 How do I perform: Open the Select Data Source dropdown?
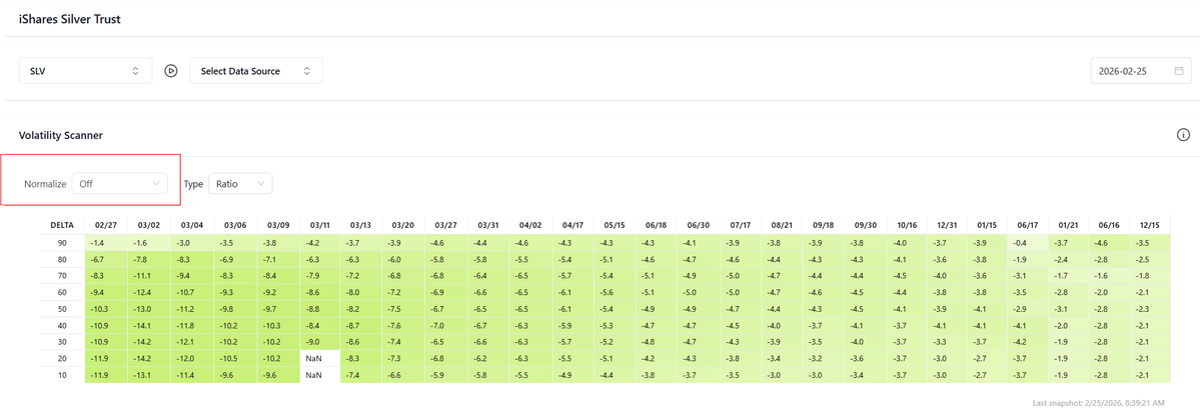pos(256,71)
